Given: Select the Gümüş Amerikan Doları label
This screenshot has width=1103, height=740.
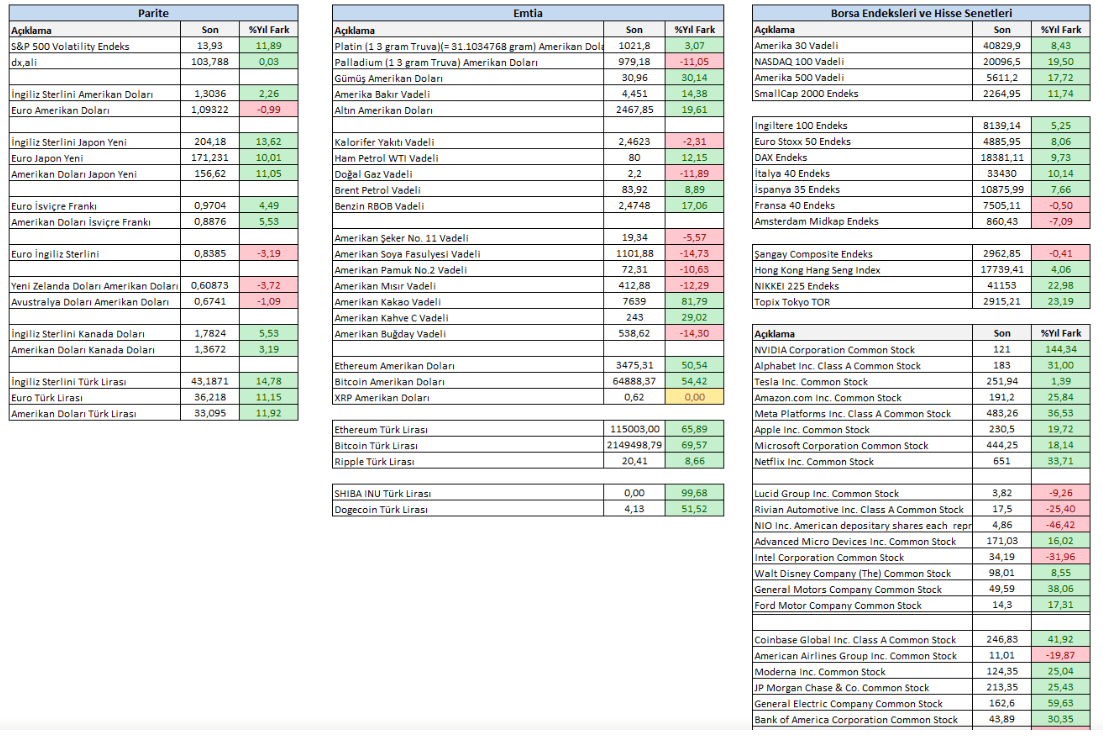Looking at the screenshot, I should (468, 77).
